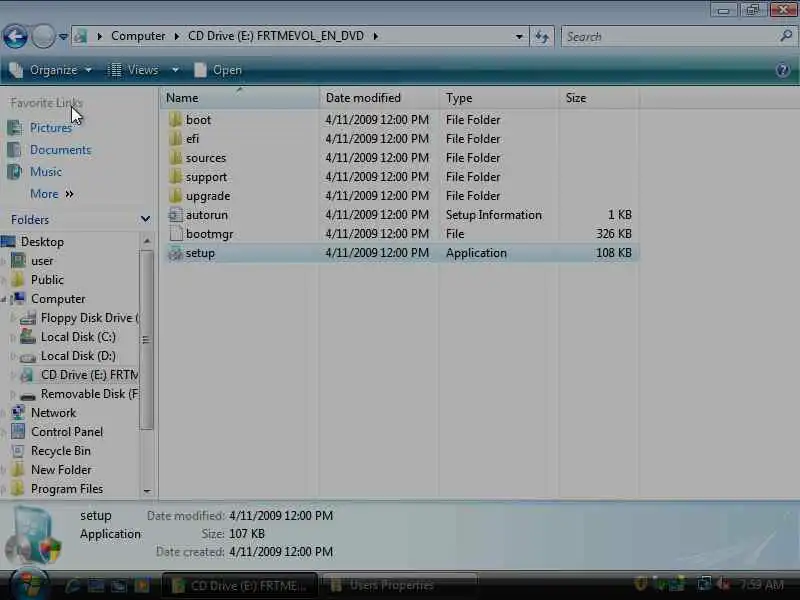Open the Pictures favorite link
This screenshot has width=800, height=600.
point(51,128)
